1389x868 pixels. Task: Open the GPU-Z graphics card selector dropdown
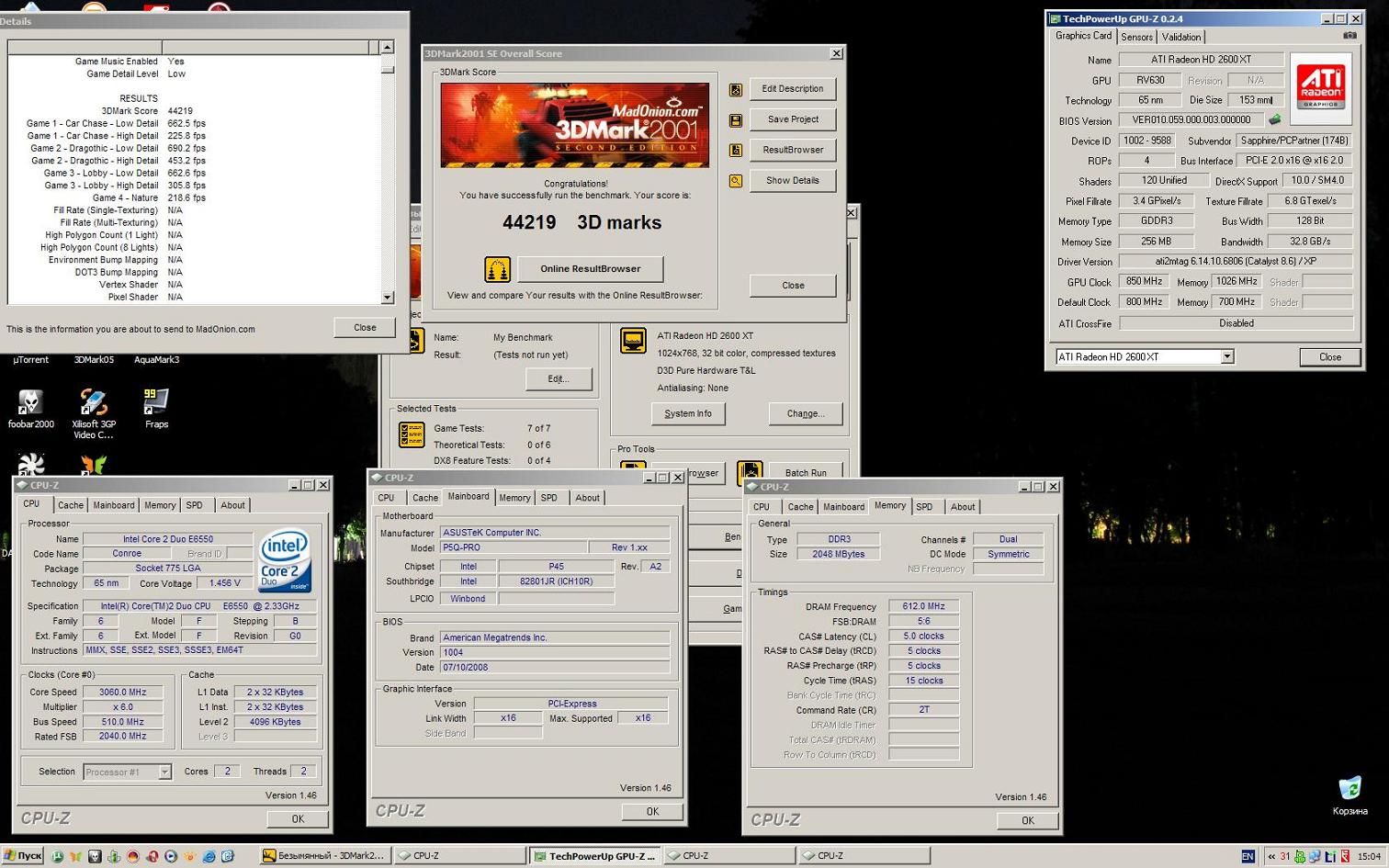click(1227, 356)
